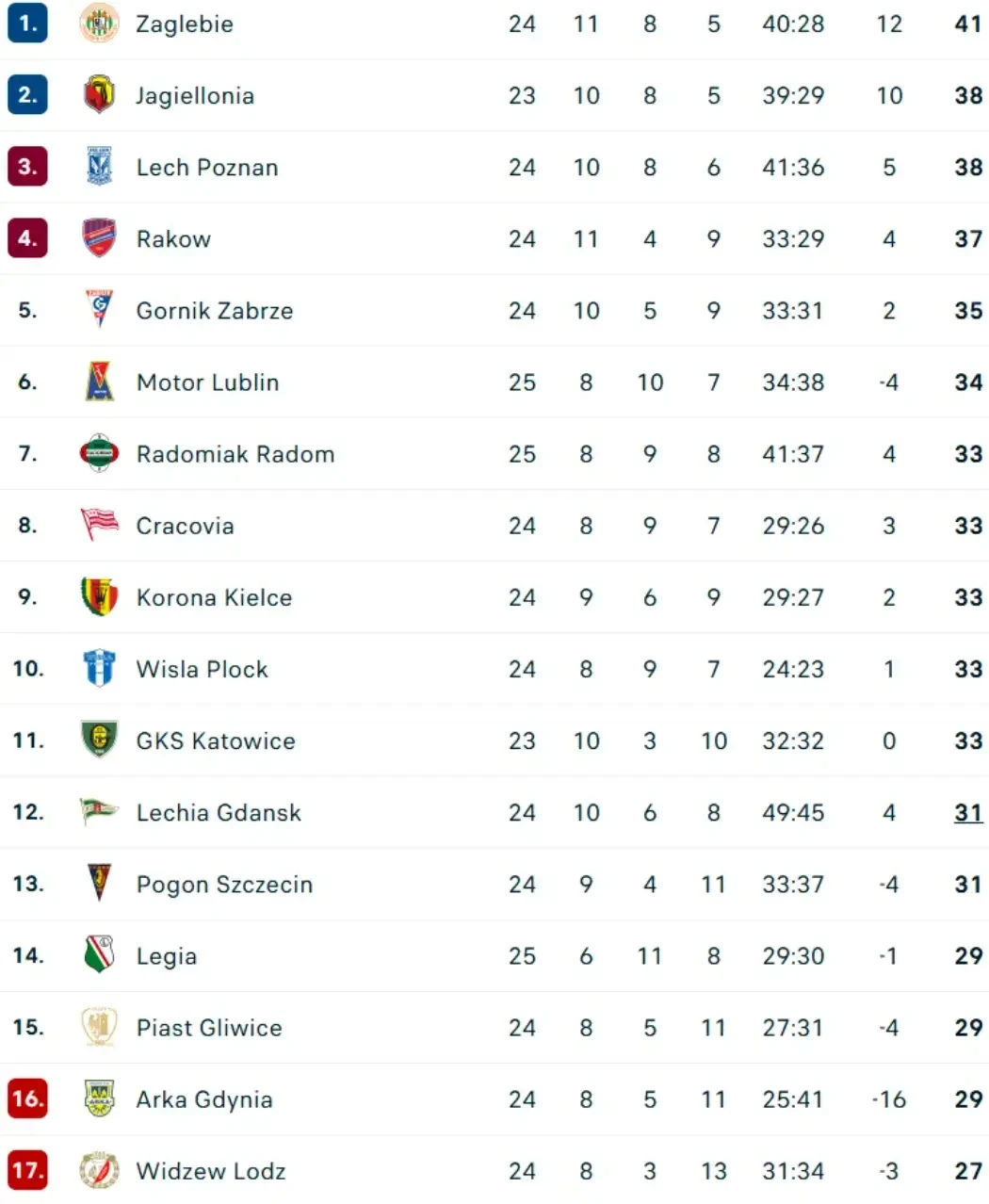989x1204 pixels.
Task: Click the Wisla Plock blue crest
Action: (99, 668)
